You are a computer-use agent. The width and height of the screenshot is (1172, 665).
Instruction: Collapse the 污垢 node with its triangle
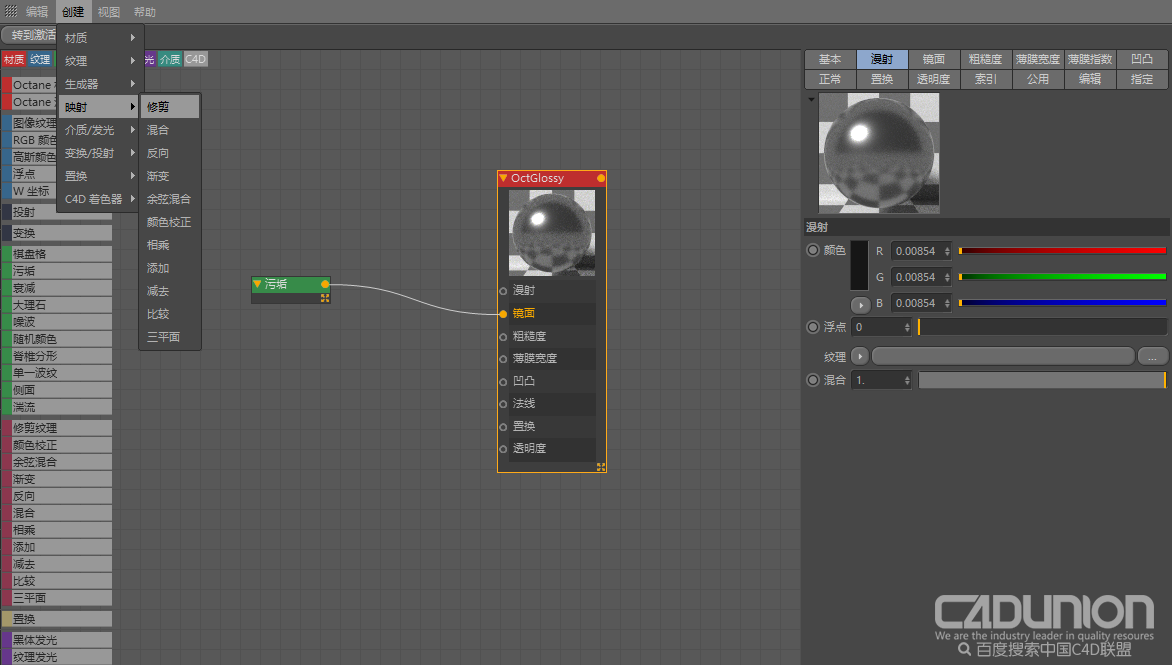[x=257, y=284]
